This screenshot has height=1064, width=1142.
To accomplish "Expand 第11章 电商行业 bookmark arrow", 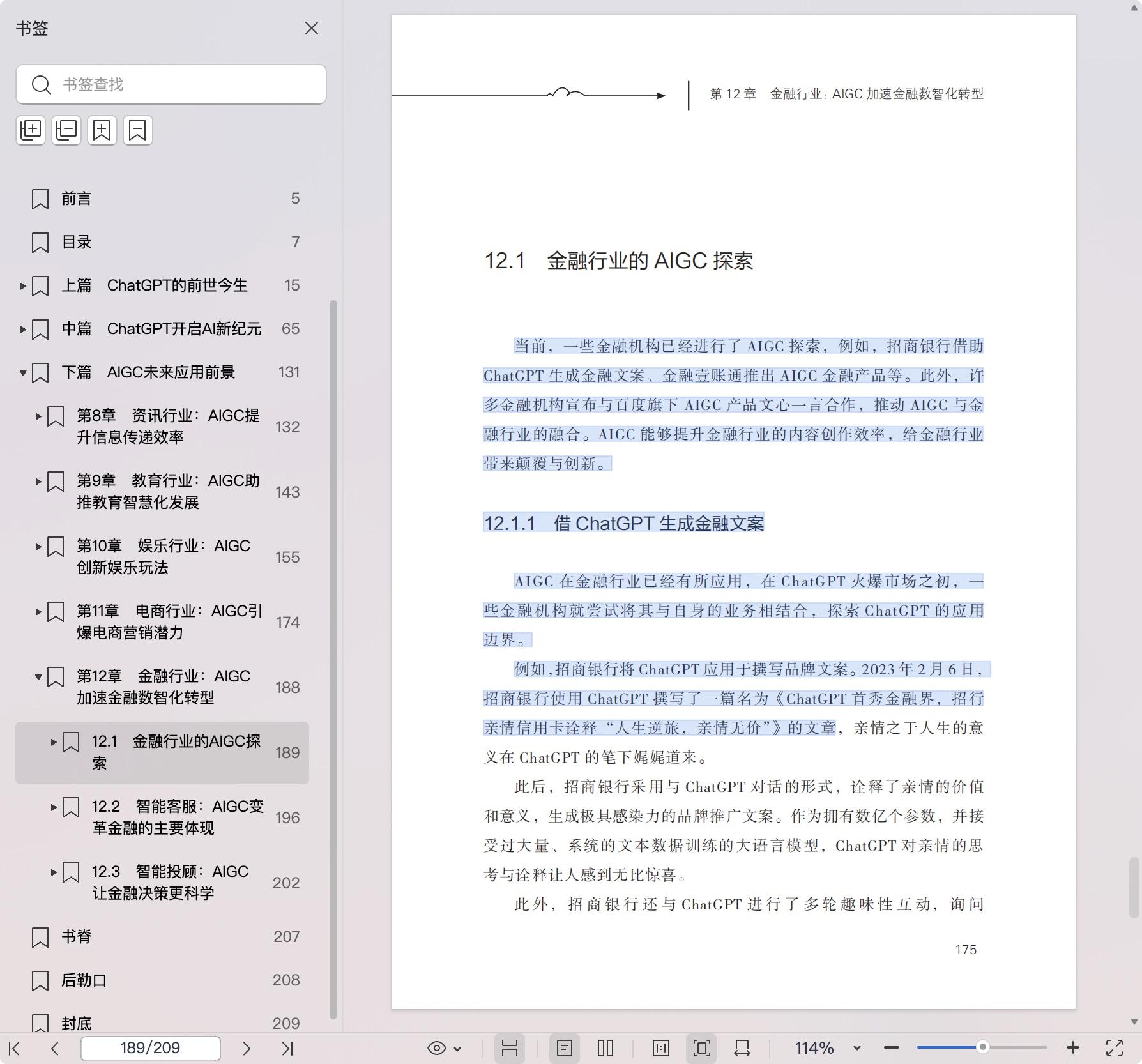I will (38, 612).
